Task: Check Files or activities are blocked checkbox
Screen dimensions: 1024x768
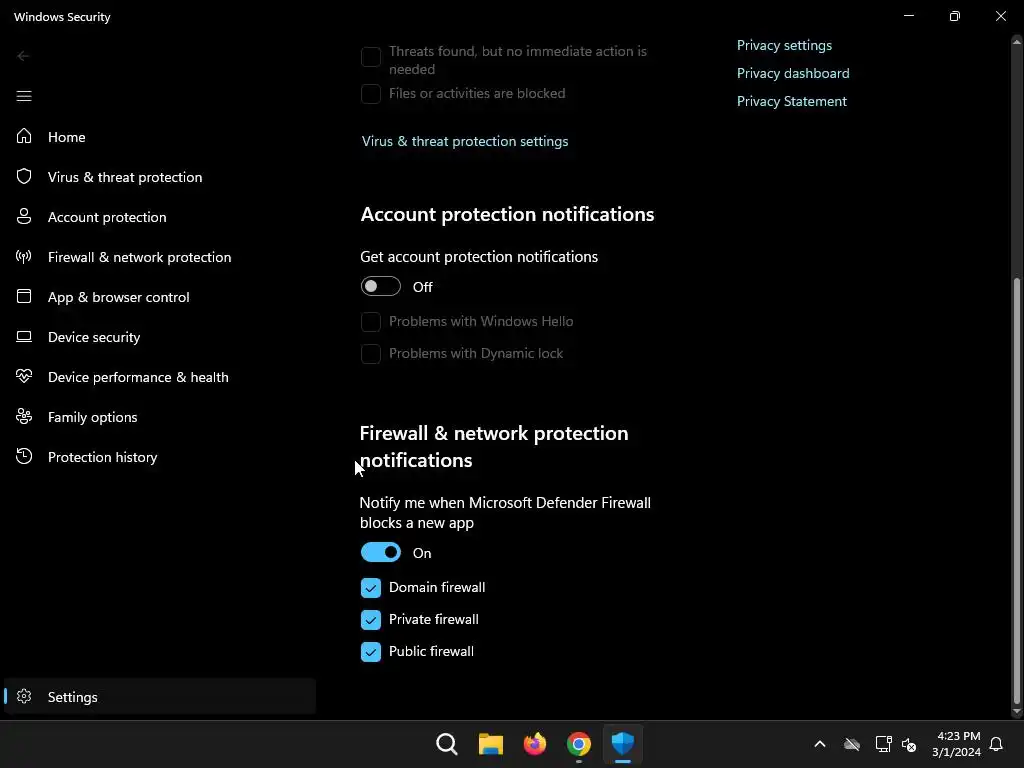Action: pyautogui.click(x=370, y=93)
